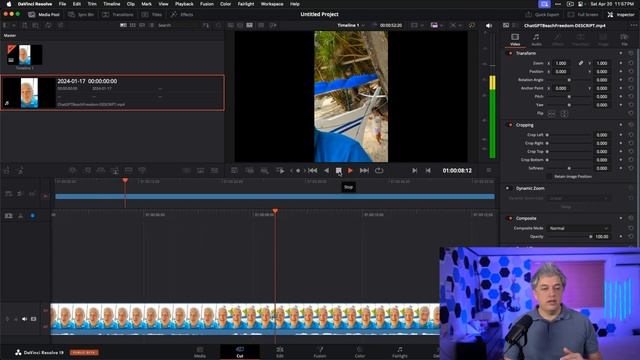Viewport: 640px width, 360px height.
Task: Mute the timeline track speaker icon
Action: tap(24, 319)
